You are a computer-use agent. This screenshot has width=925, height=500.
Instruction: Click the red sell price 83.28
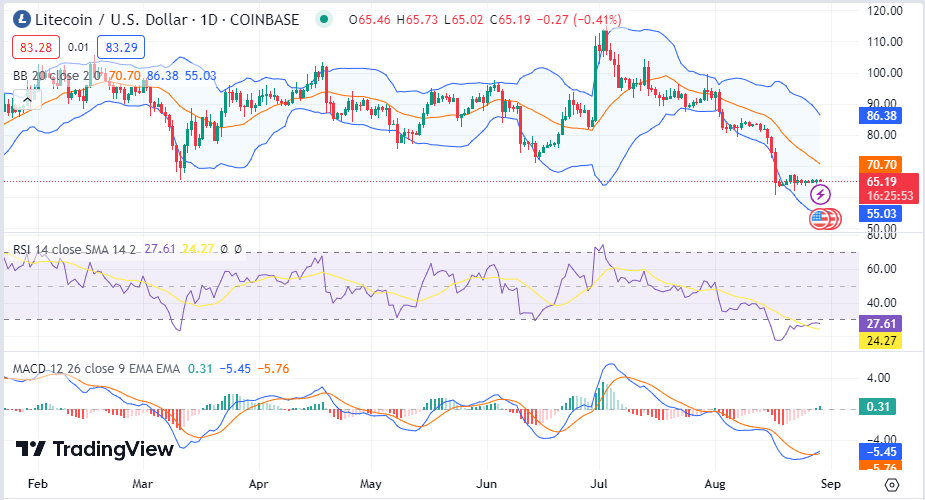pos(36,46)
